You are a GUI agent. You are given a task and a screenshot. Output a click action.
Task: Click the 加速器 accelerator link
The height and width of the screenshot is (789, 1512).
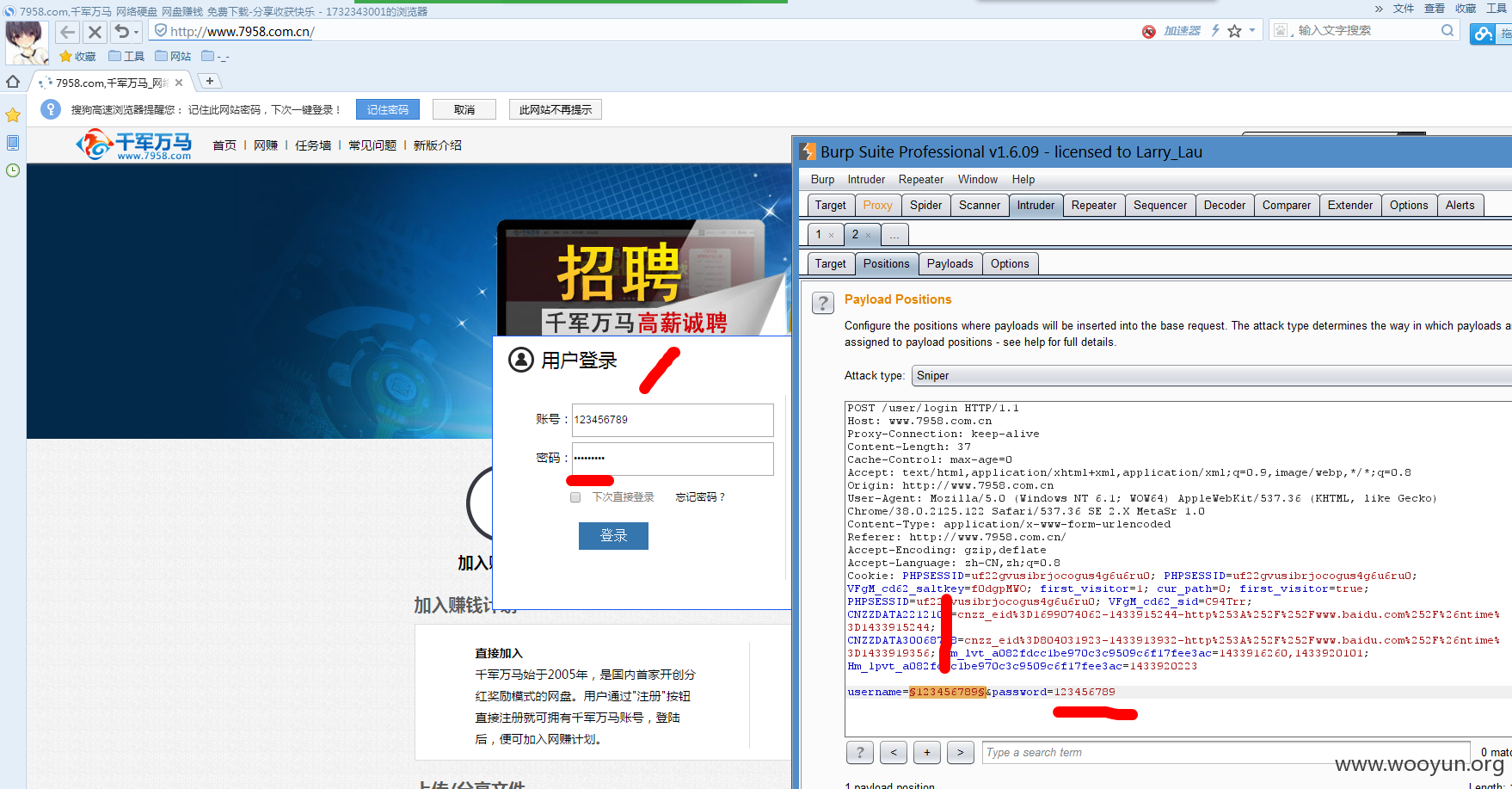tap(1182, 31)
